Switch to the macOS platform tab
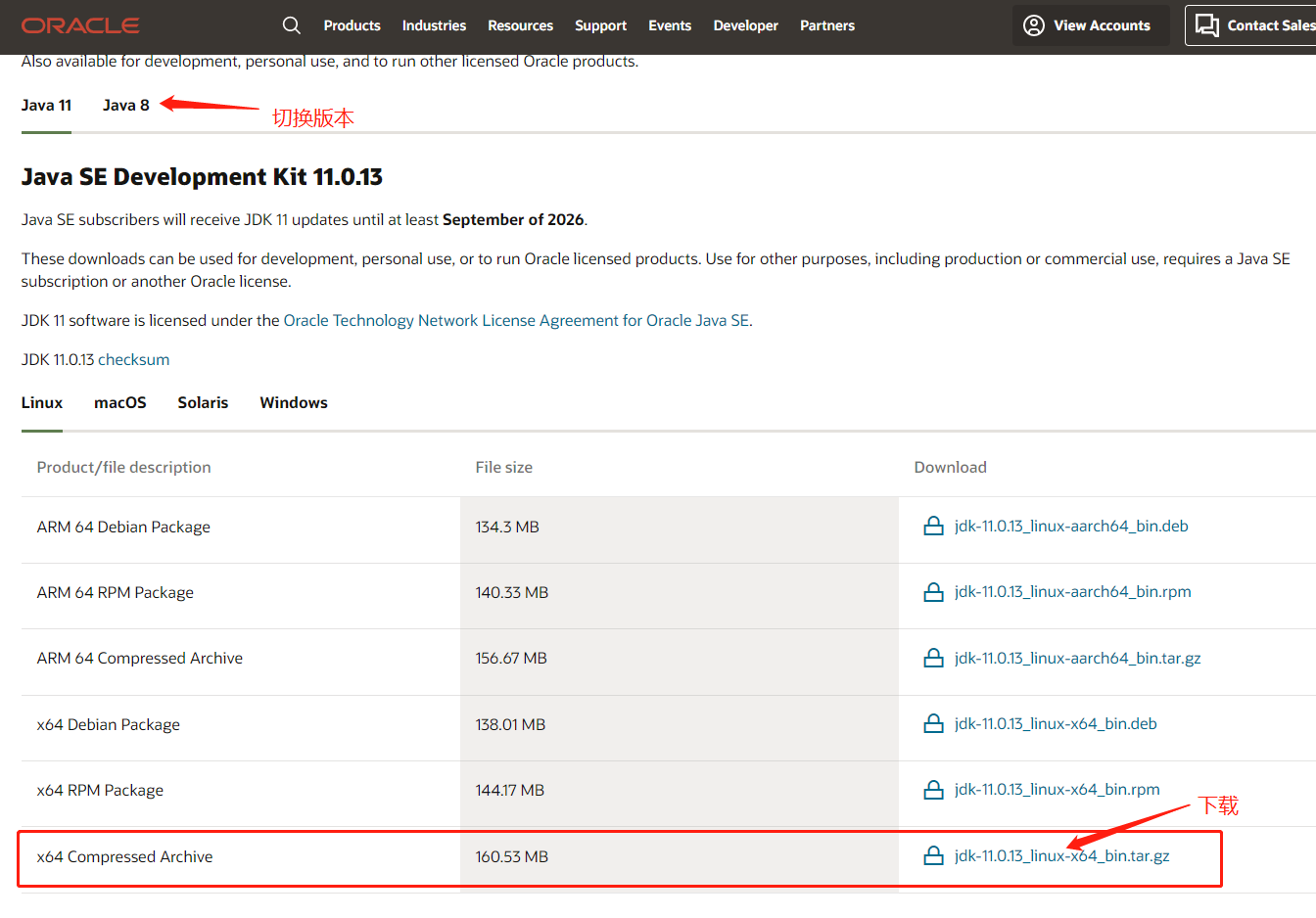Viewport: 1316px width, 918px height. 120,402
